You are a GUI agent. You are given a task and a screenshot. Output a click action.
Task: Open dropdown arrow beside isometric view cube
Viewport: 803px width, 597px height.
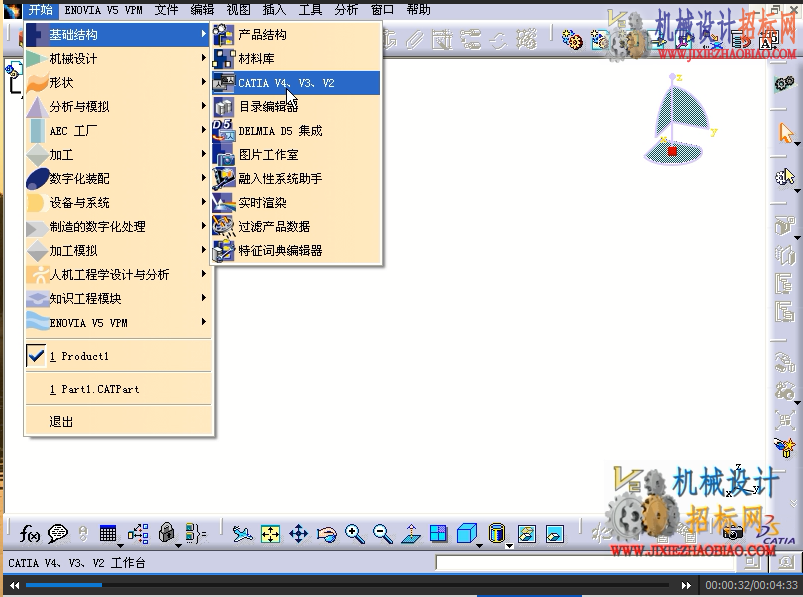479,546
